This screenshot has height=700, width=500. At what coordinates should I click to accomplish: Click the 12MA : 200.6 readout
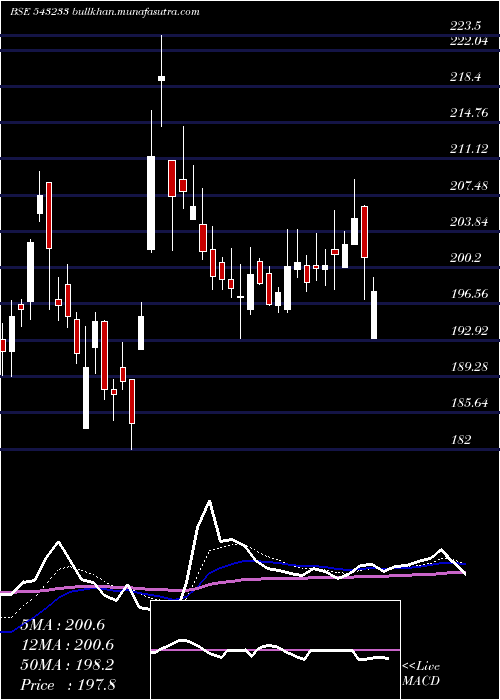click(x=67, y=645)
